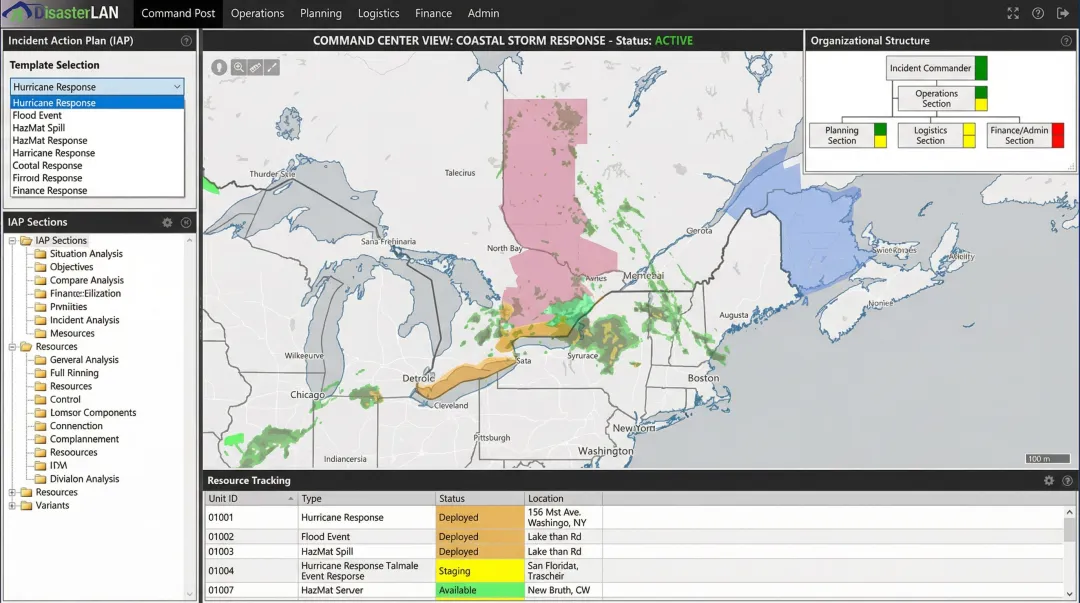Open help for Organizational Structure panel
This screenshot has height=603, width=1080.
point(1066,41)
